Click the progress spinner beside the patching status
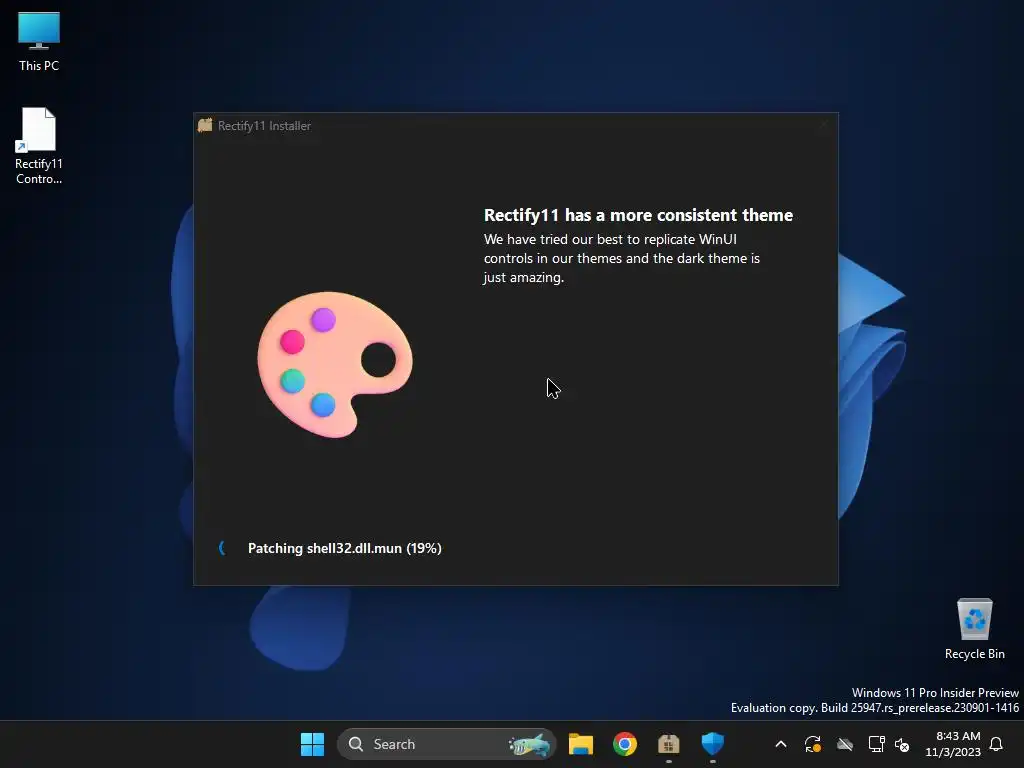This screenshot has width=1024, height=768. [222, 548]
